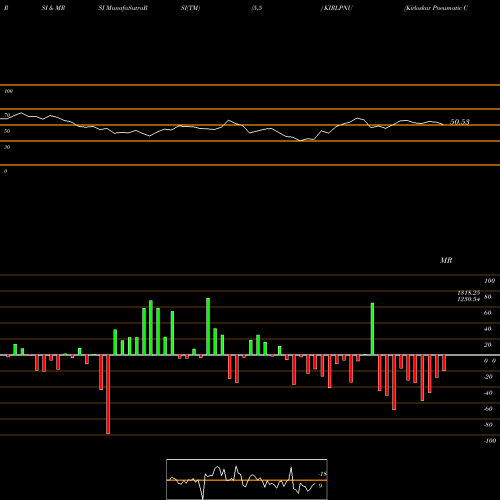Click the "(5,5" parameter text
Viewport: 500px width, 500px height.
(257, 8)
